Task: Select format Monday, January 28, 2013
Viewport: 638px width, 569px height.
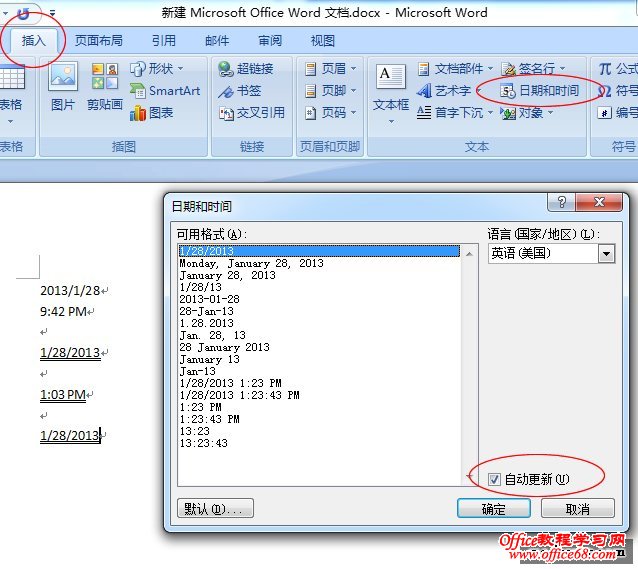Action: (x=319, y=263)
